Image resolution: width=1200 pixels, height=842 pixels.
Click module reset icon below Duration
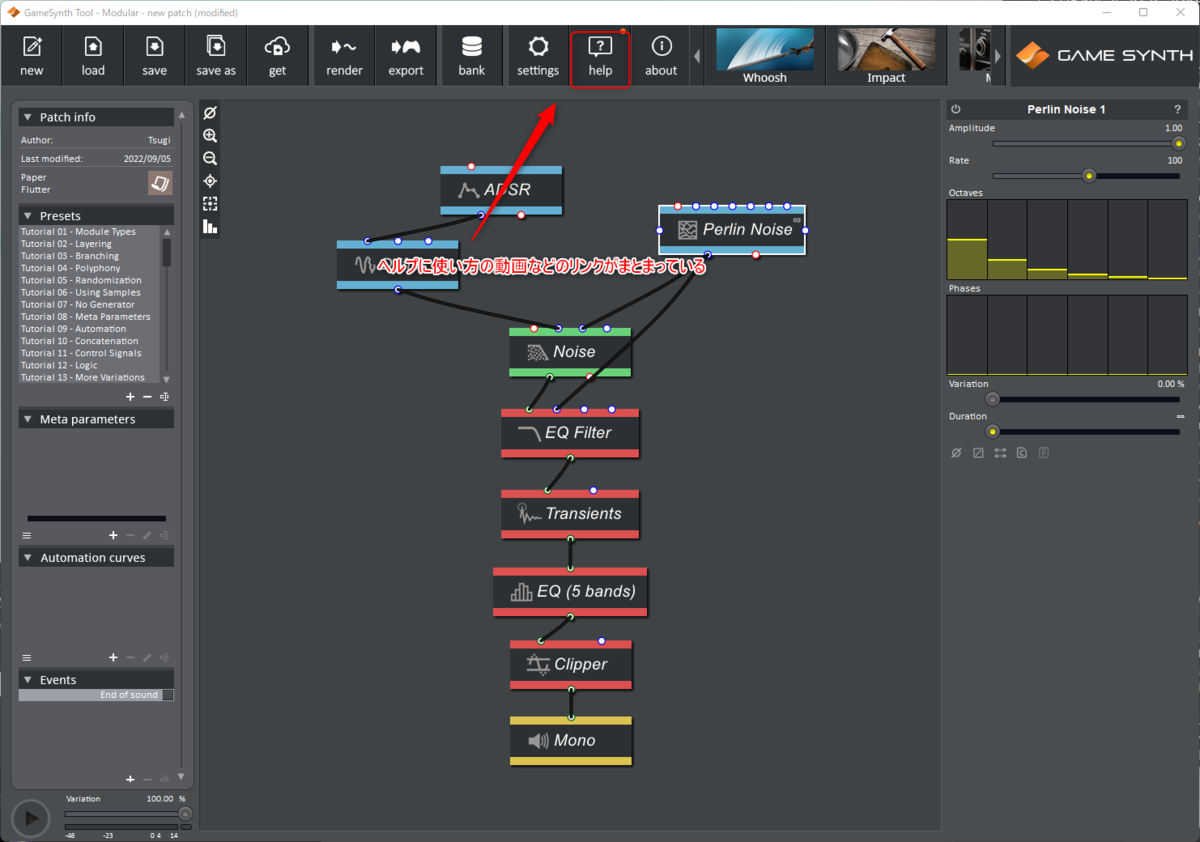956,453
